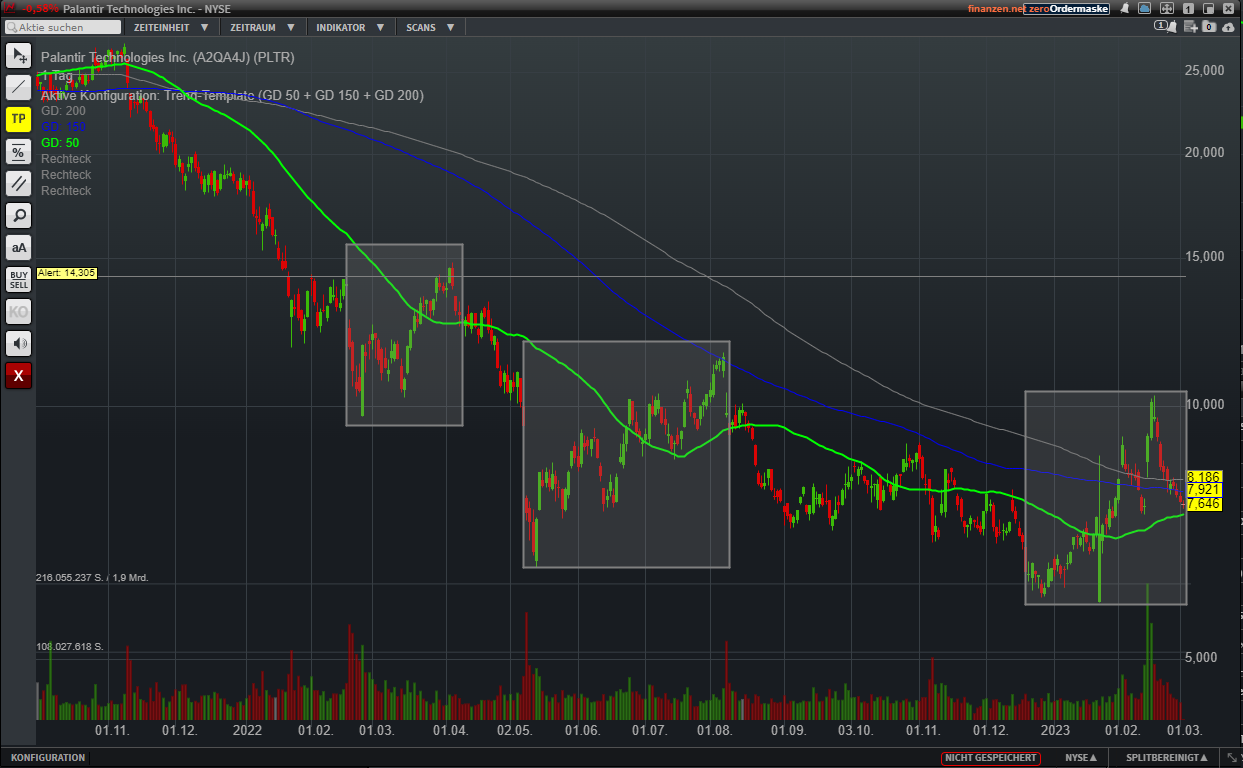Click the overlapping windows restore icon
The image size is (1243, 768).
(x=1208, y=9)
